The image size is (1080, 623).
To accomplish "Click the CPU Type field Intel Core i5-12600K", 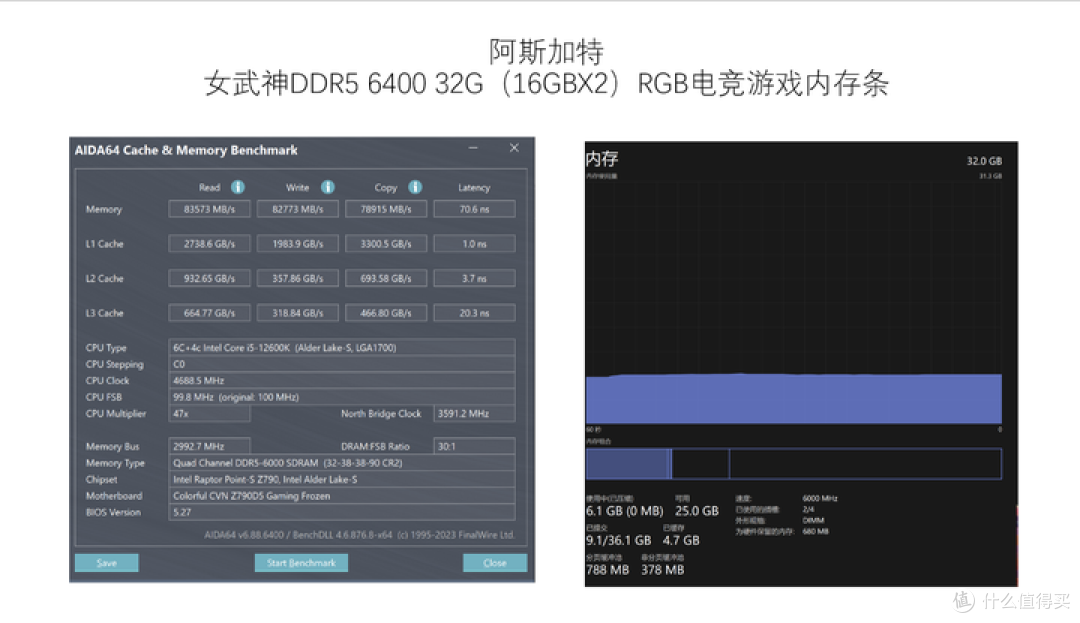I will tap(342, 348).
